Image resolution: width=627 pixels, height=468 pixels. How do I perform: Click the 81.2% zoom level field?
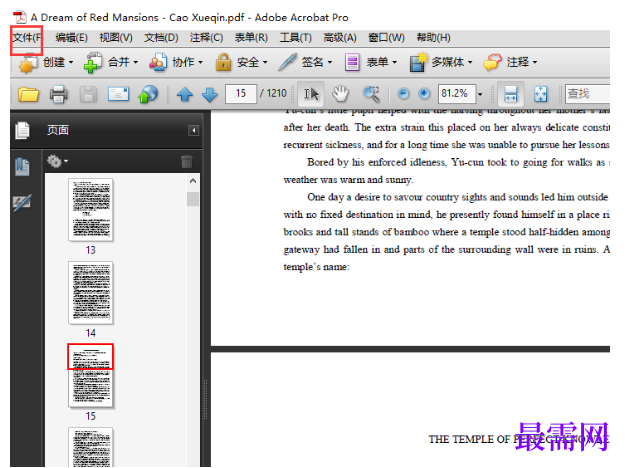pos(457,94)
